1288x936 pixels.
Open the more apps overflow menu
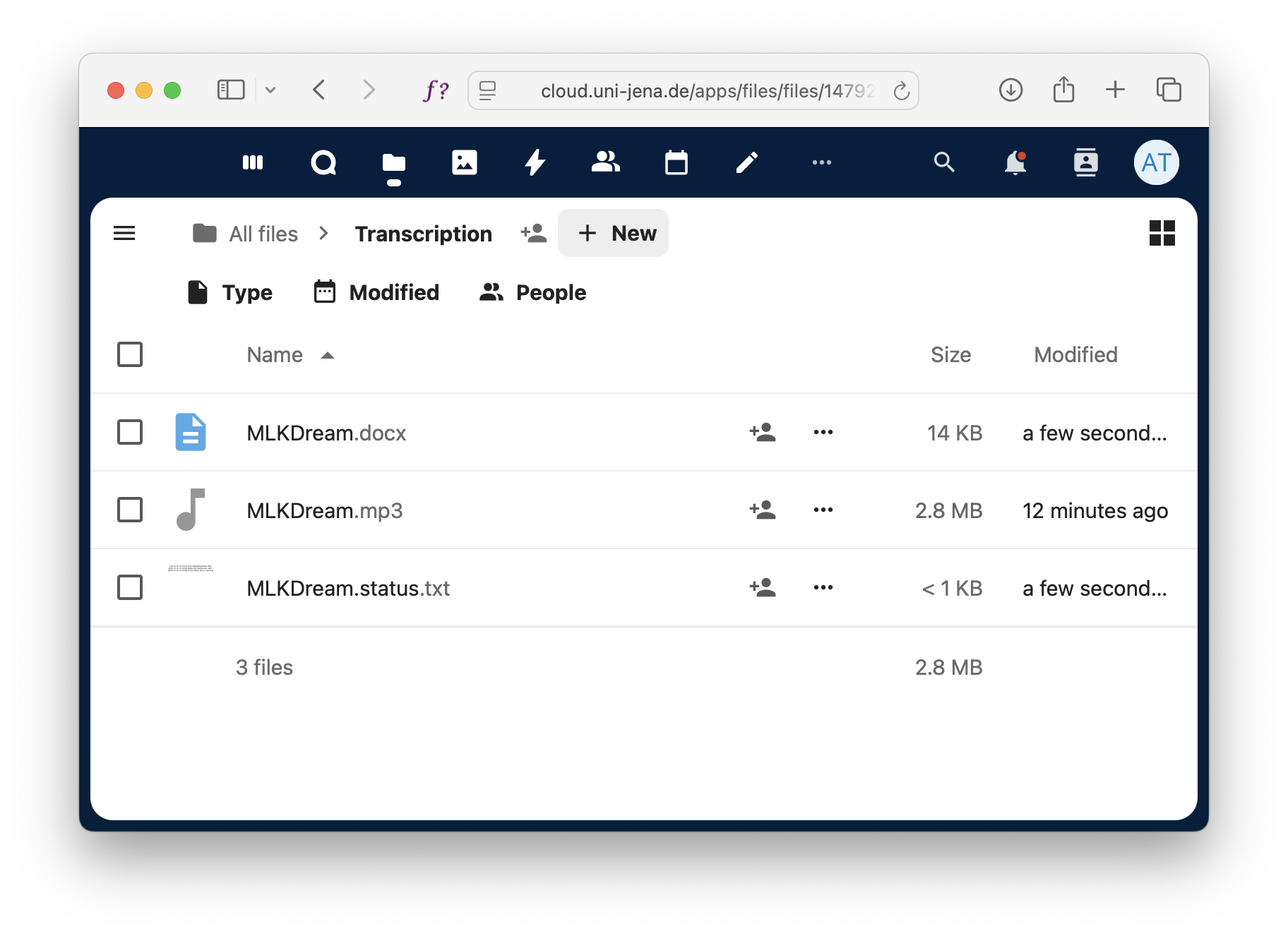pyautogui.click(x=821, y=162)
